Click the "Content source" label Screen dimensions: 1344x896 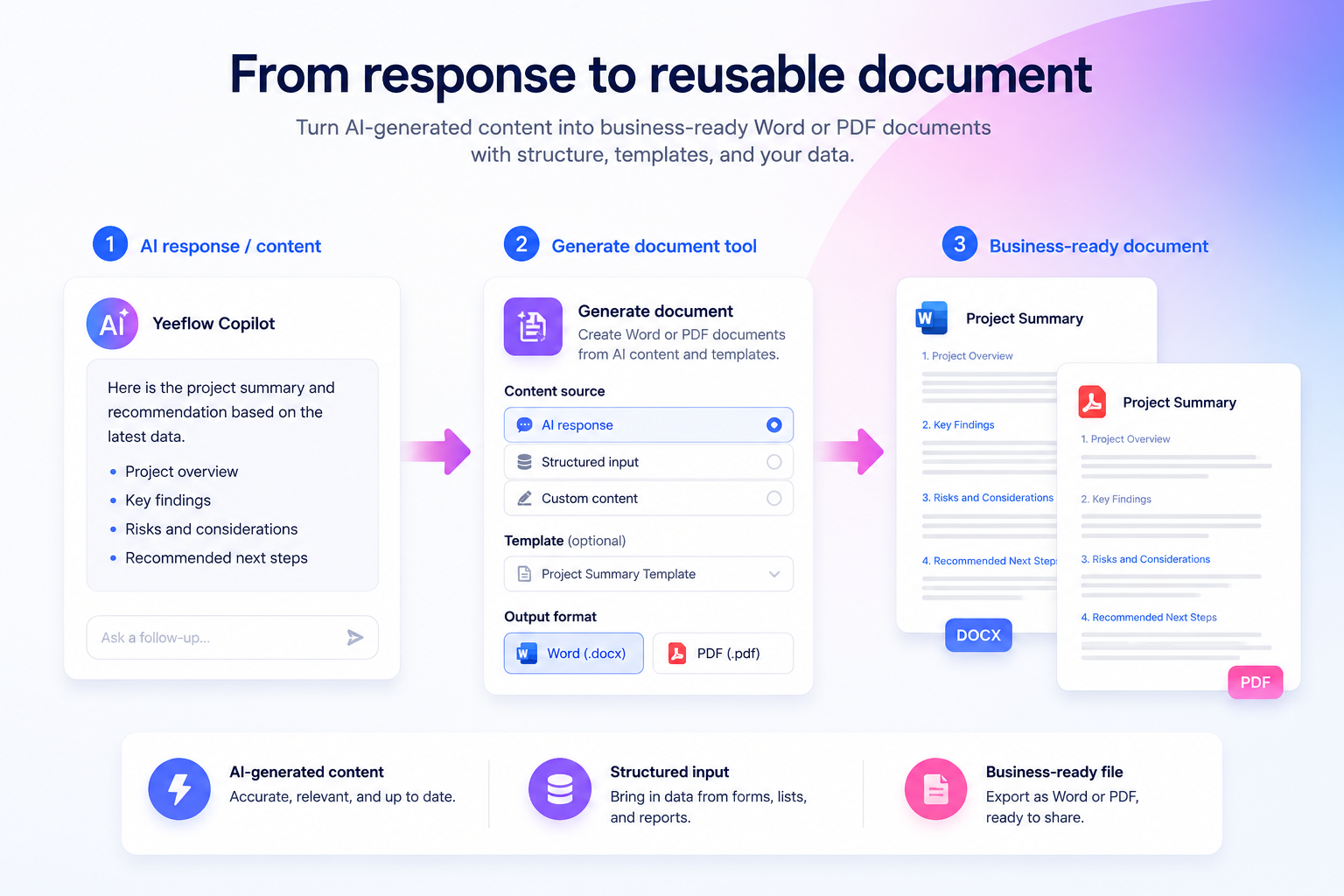555,391
